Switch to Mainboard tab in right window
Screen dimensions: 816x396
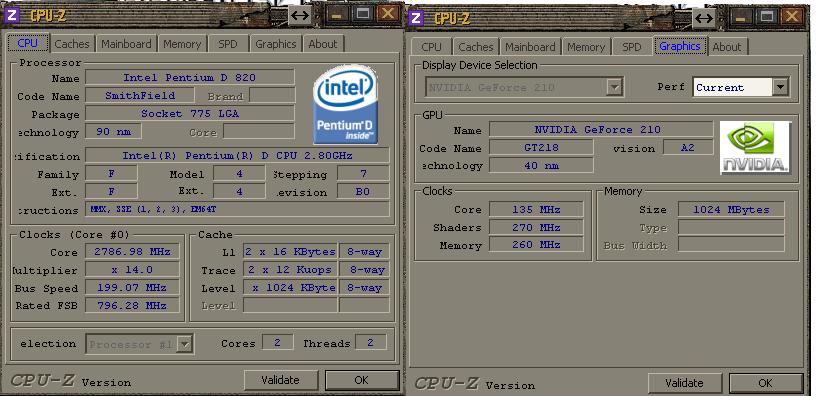[530, 47]
